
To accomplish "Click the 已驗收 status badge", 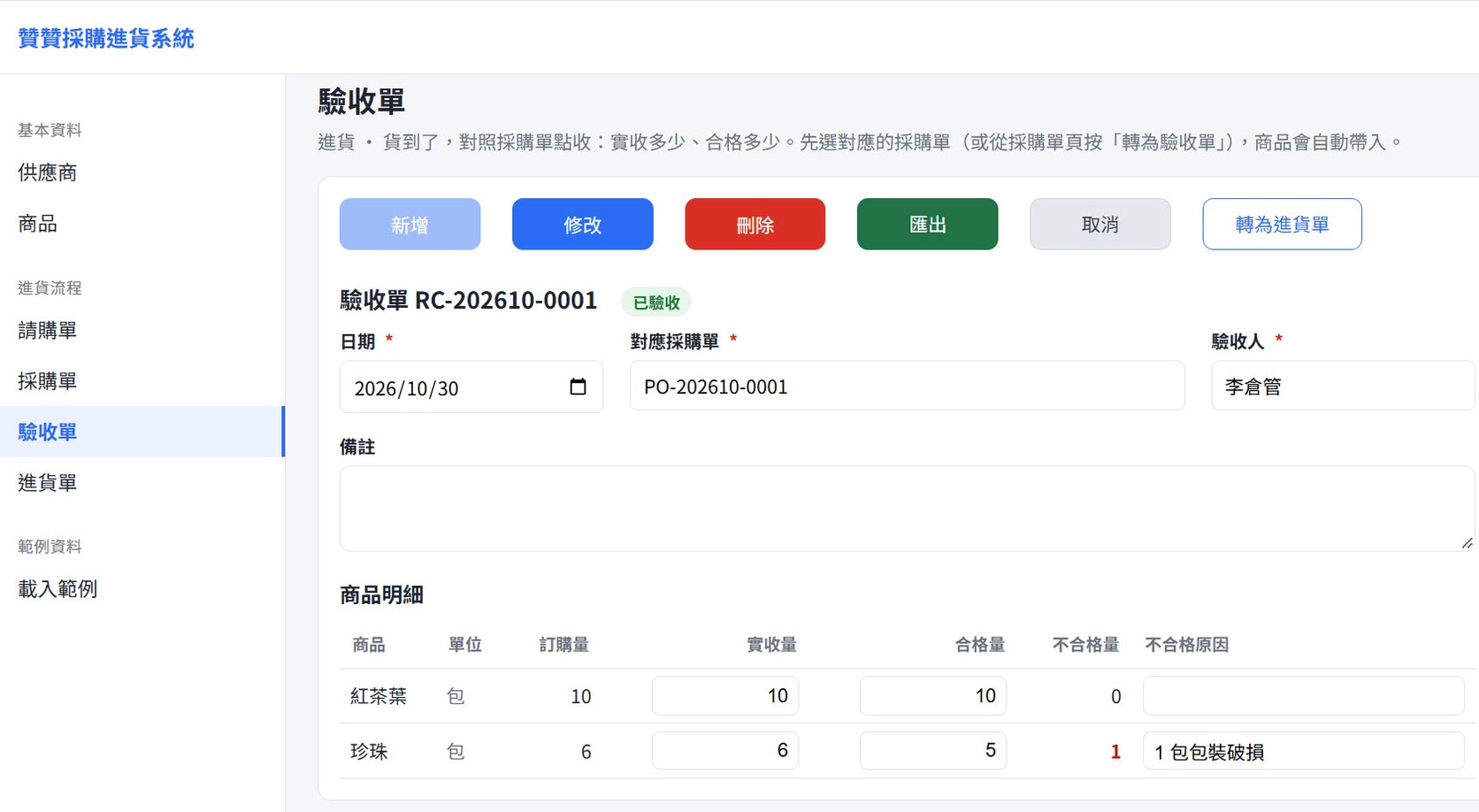I will 656,303.
